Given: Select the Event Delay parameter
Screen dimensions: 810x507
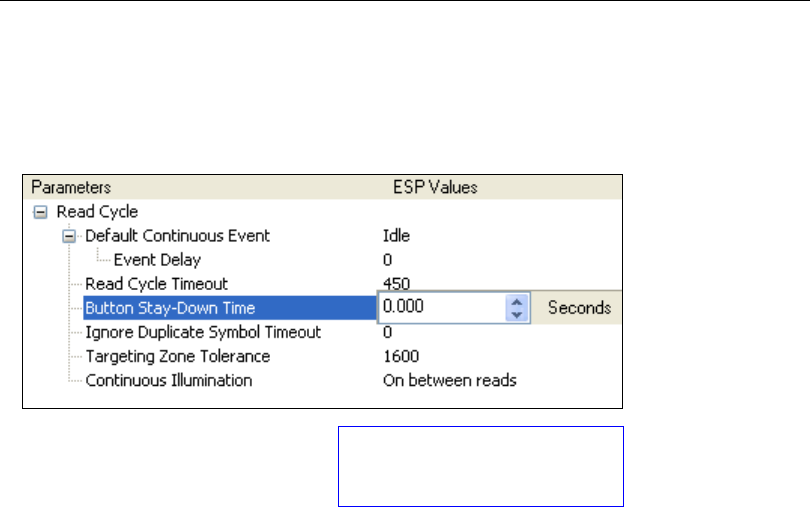Looking at the screenshot, I should click(157, 260).
